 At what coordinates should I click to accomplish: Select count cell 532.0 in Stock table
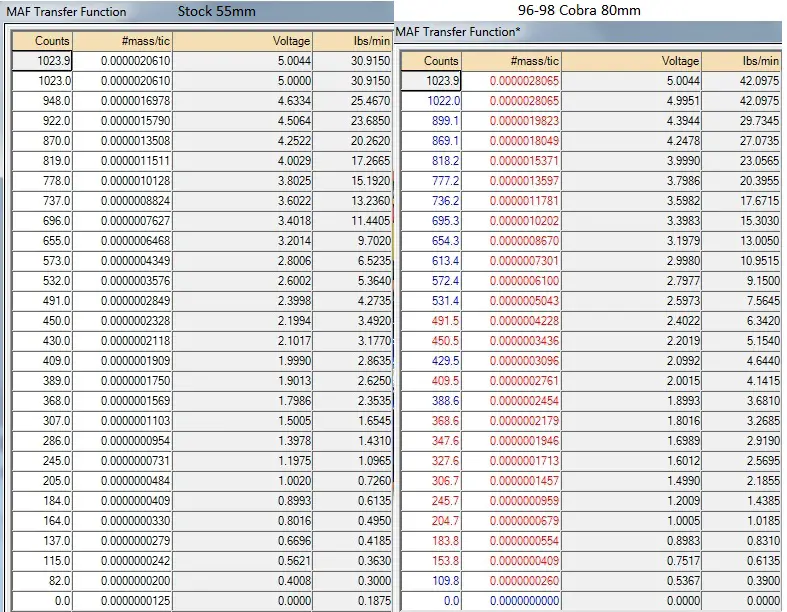[x=42, y=281]
